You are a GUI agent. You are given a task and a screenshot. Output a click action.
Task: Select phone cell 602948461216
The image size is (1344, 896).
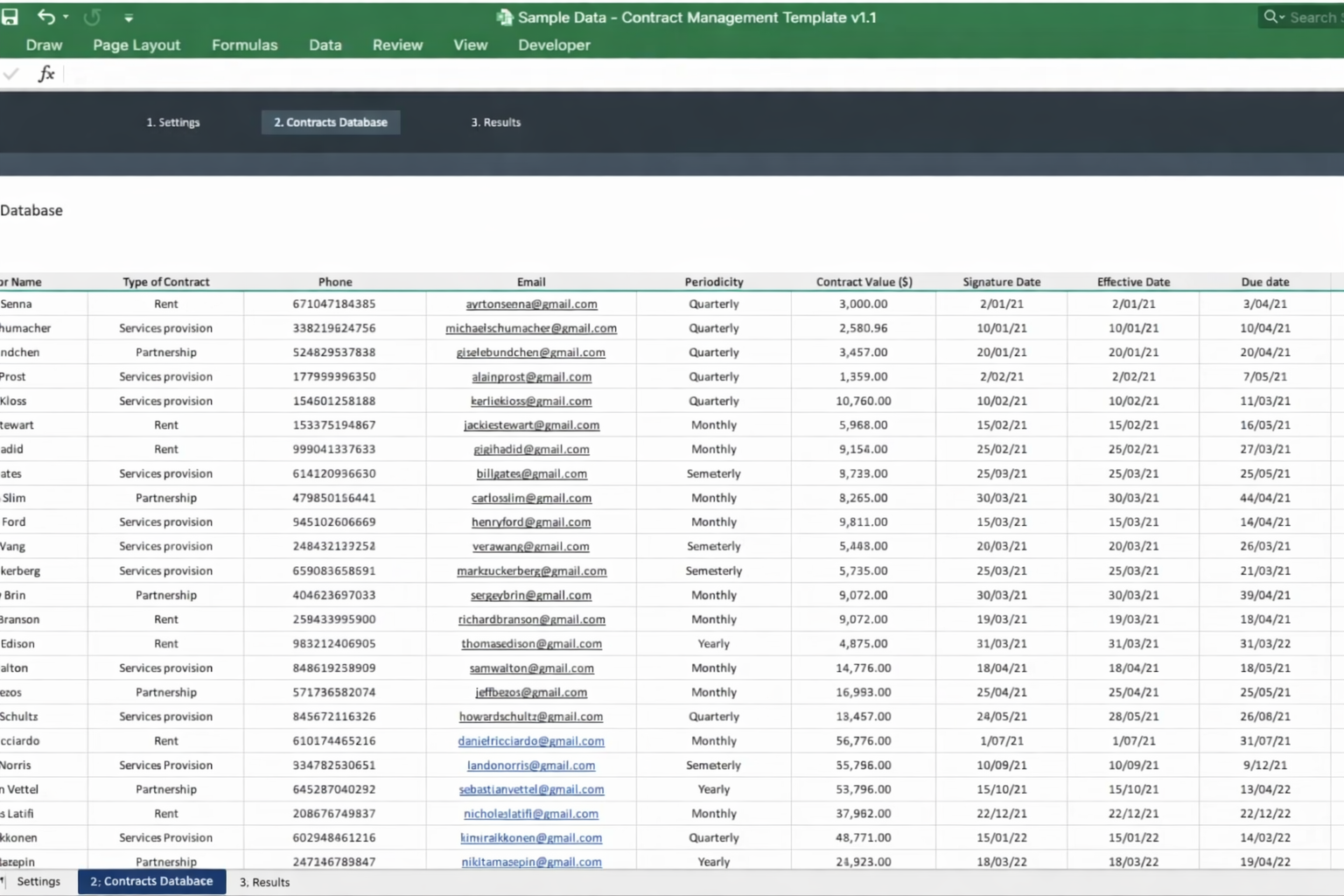[334, 837]
